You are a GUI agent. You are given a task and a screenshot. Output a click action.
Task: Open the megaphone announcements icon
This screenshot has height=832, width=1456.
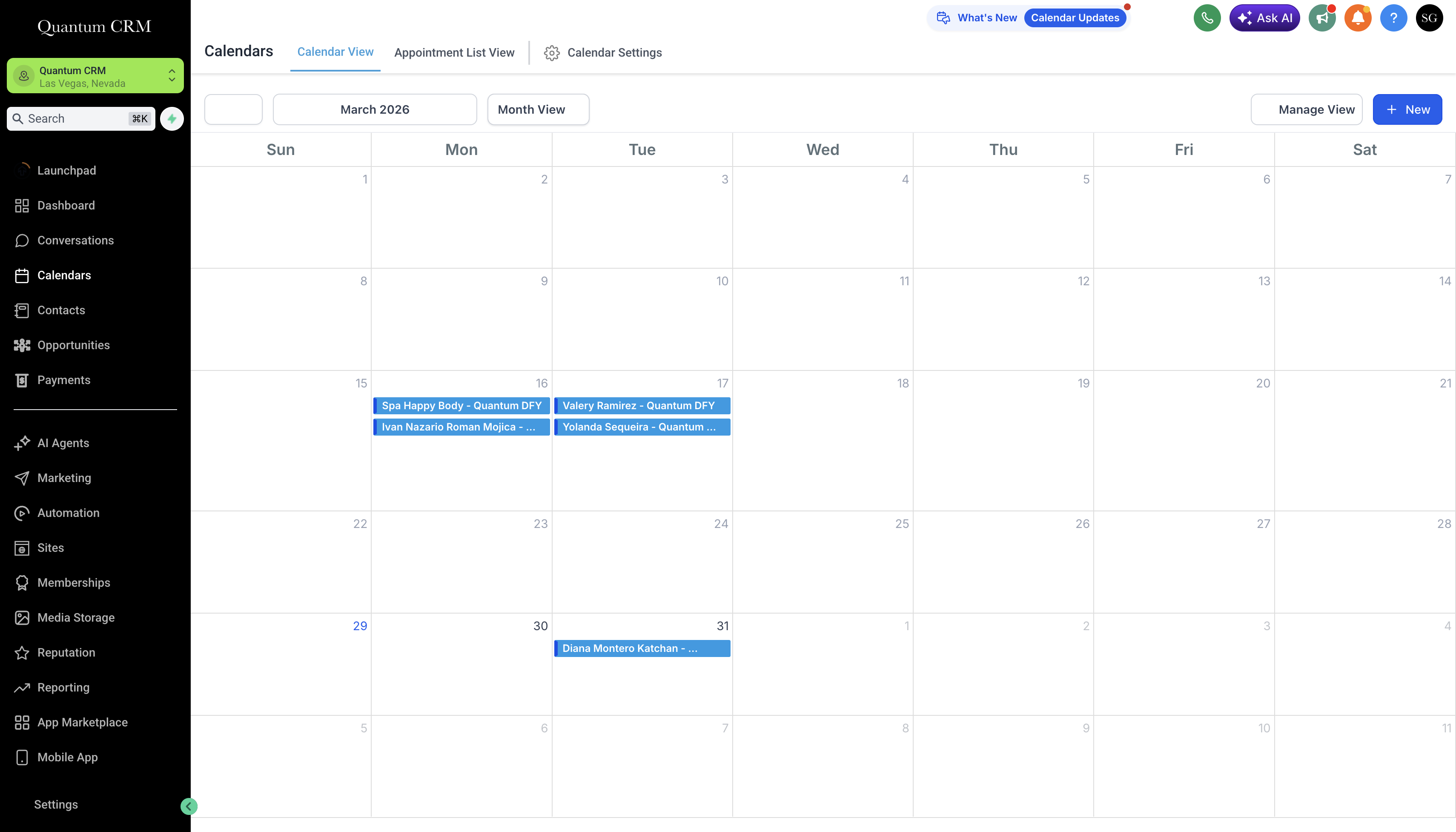point(1322,18)
